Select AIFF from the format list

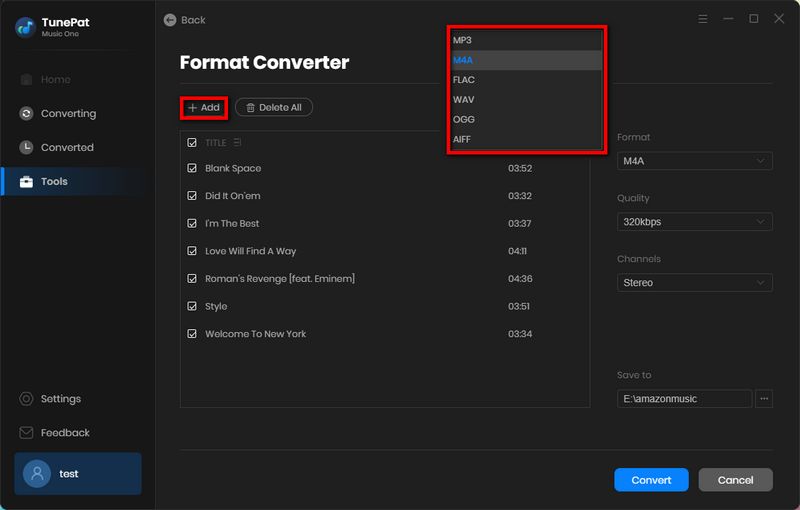pos(527,139)
